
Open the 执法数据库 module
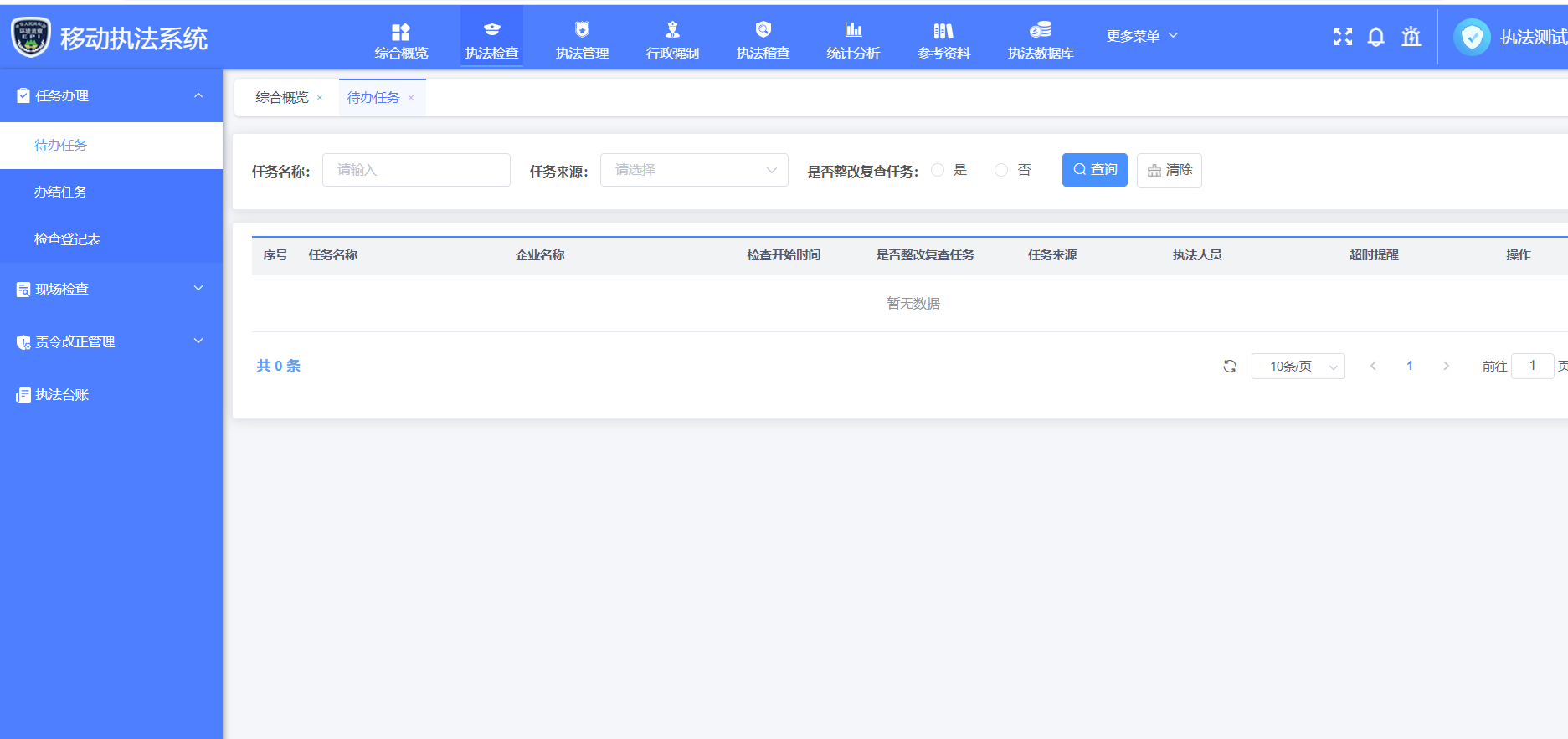(x=1041, y=41)
